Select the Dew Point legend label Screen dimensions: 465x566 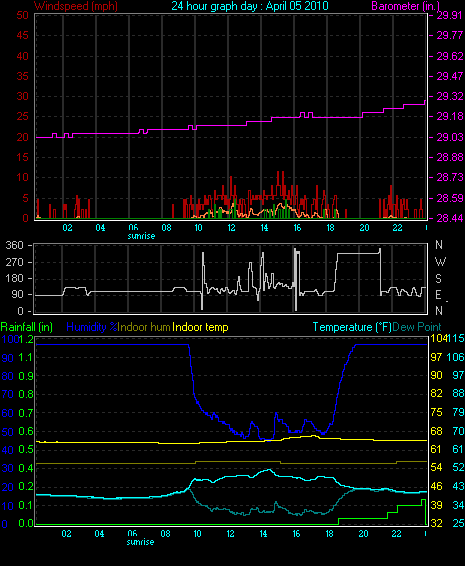[x=417, y=327]
